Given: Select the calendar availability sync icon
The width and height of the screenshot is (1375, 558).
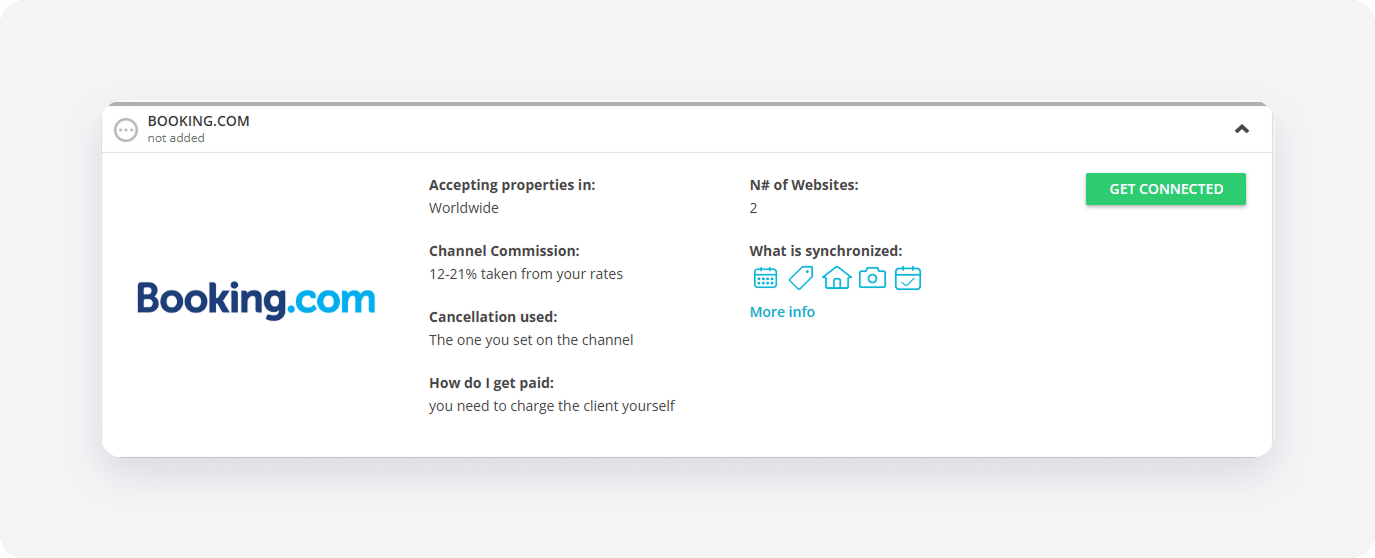Looking at the screenshot, I should tap(765, 278).
